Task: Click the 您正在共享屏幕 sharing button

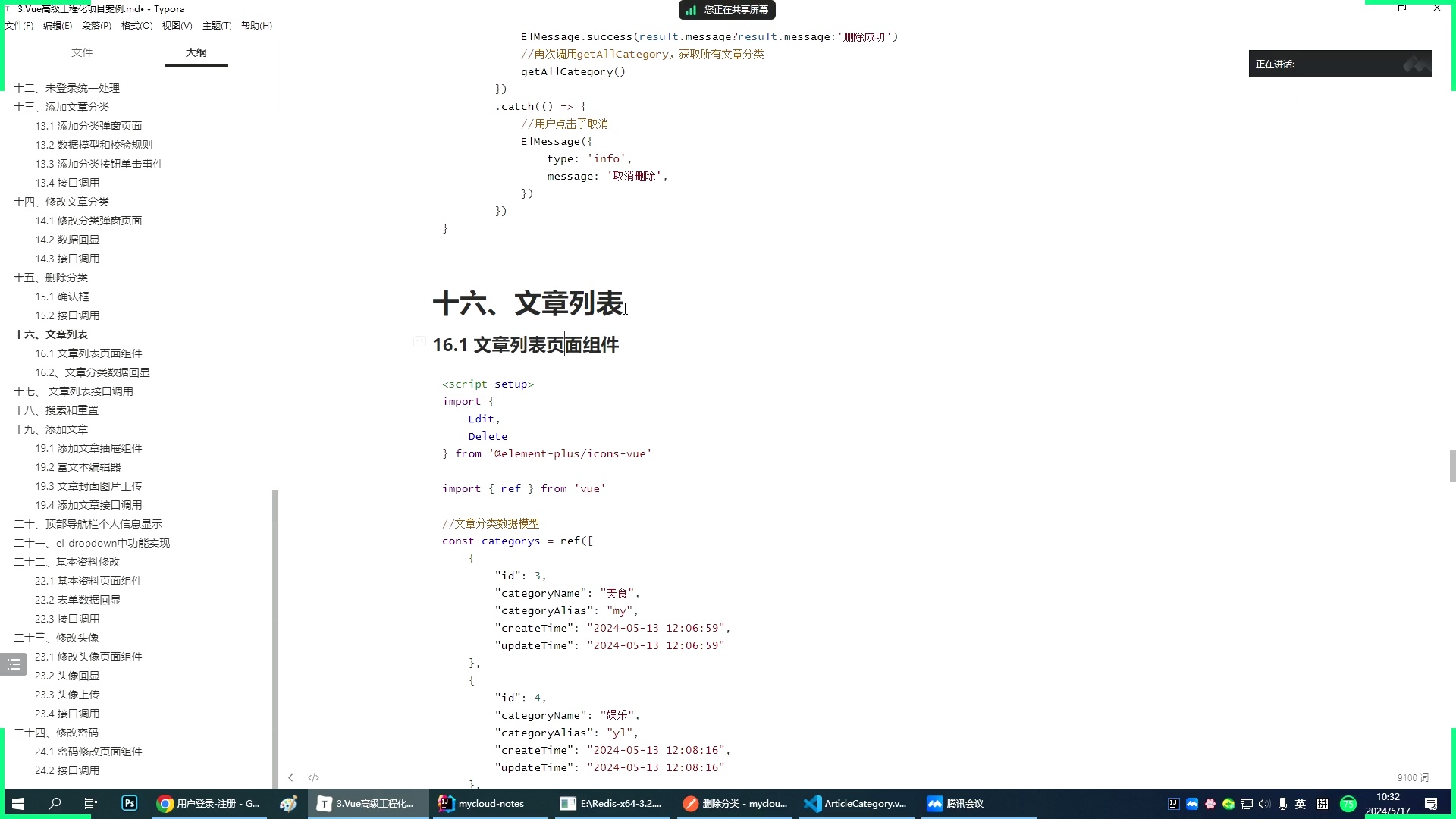Action: [x=726, y=10]
